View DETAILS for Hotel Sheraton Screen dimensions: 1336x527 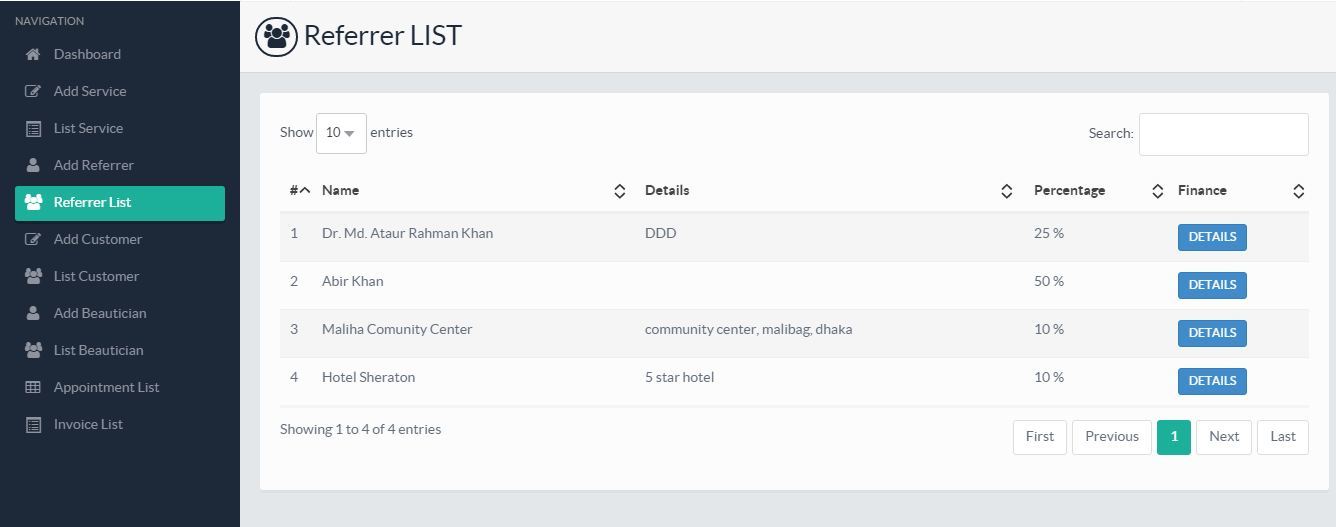coord(1212,381)
